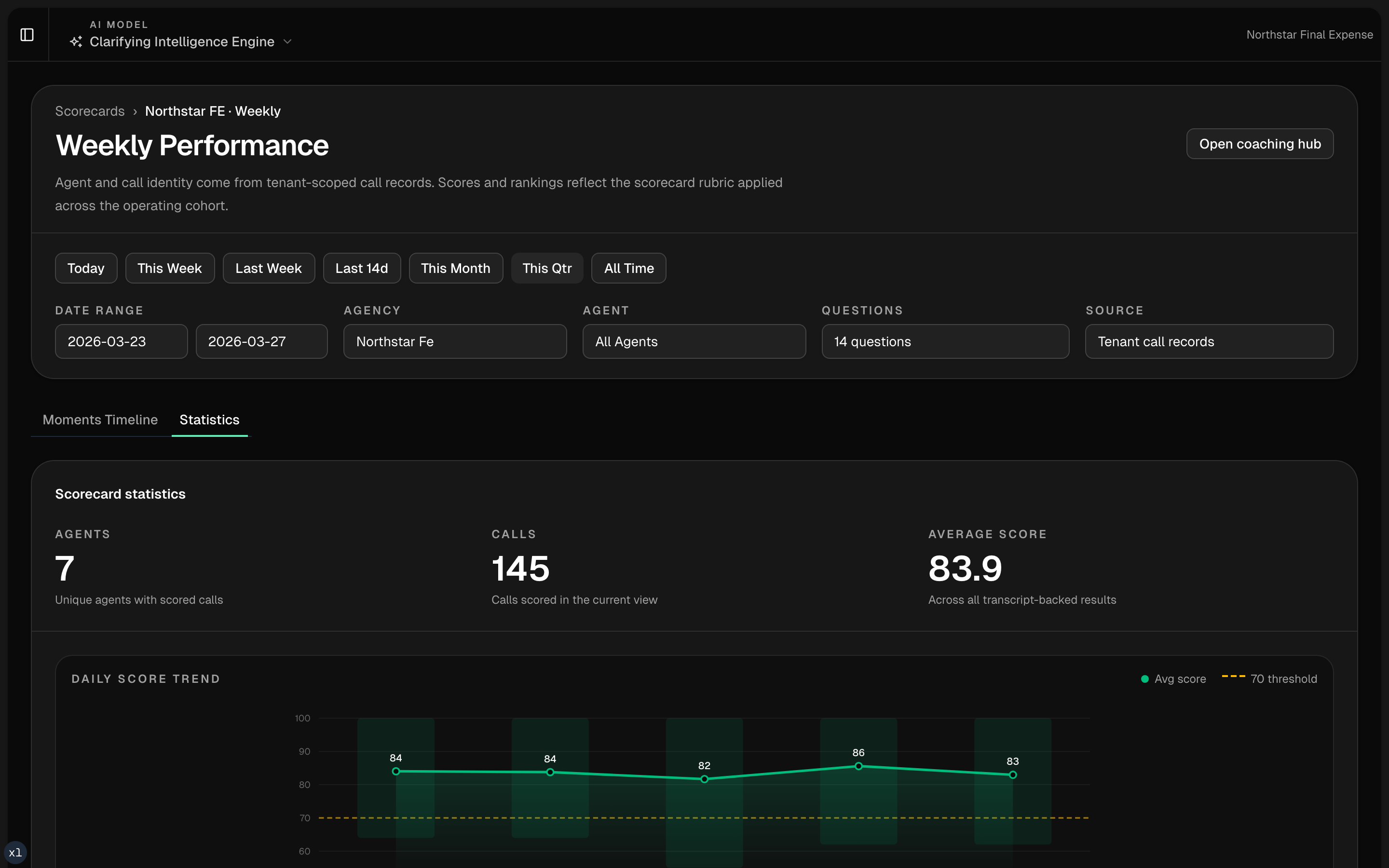This screenshot has height=868, width=1389.
Task: Select the All Time preset
Action: (628, 268)
